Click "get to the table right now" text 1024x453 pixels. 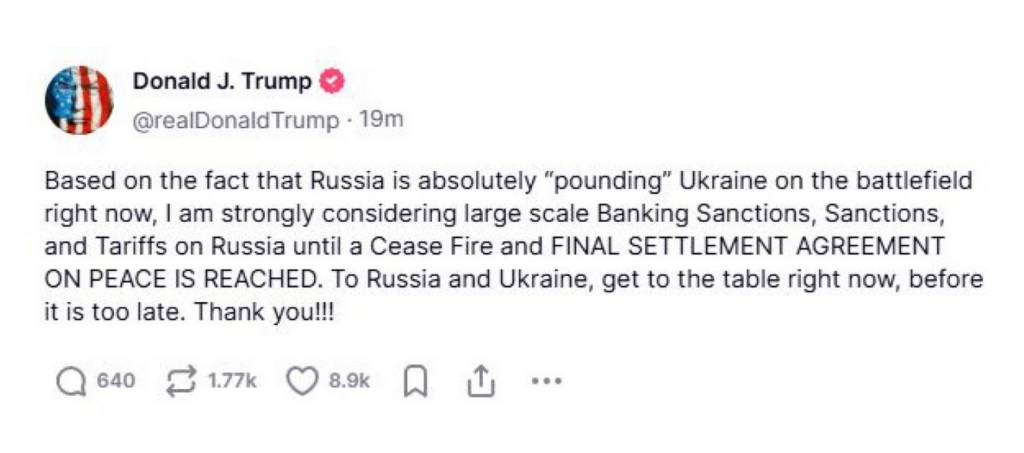coord(738,280)
